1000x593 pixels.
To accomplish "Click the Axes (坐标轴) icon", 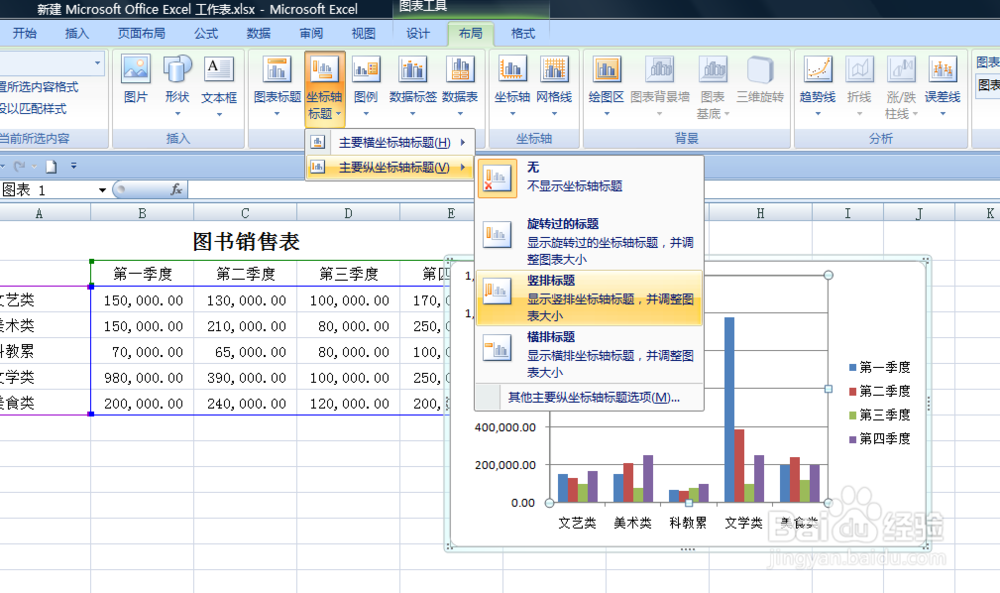I will pos(512,70).
